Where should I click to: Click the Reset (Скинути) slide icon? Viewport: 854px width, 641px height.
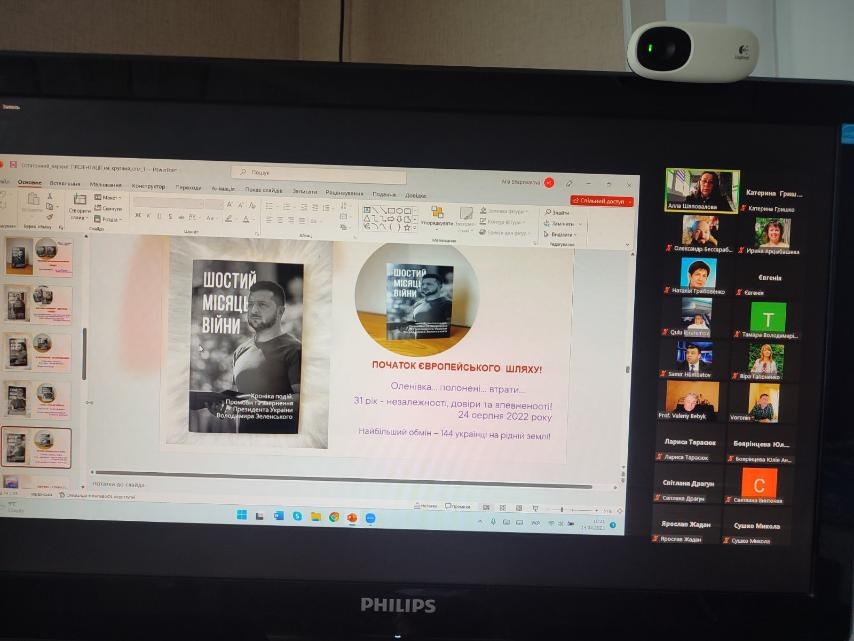(108, 209)
